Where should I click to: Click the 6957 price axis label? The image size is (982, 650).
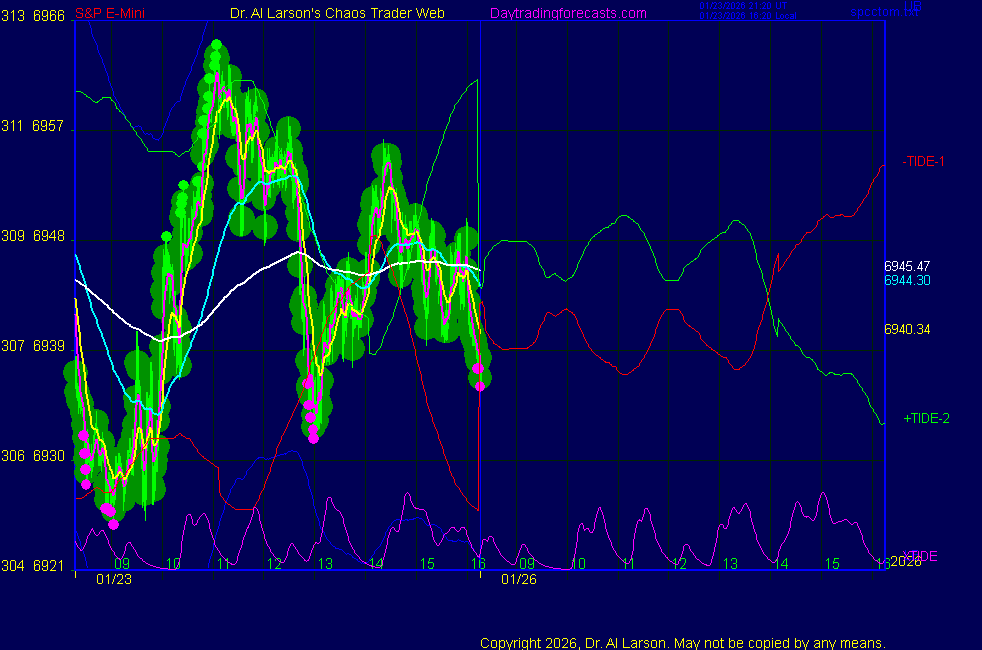coord(48,127)
